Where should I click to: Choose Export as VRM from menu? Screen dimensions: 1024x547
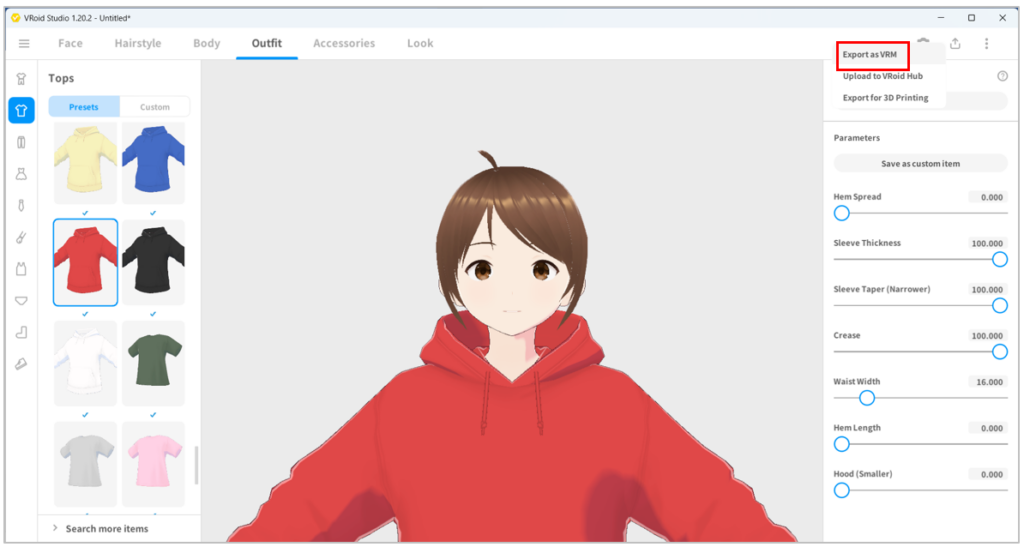(x=871, y=55)
